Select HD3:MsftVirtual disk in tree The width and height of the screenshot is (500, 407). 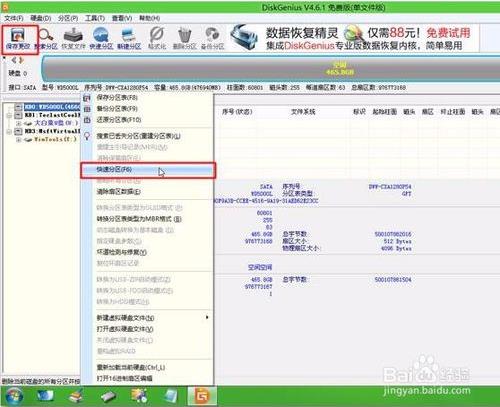point(52,131)
